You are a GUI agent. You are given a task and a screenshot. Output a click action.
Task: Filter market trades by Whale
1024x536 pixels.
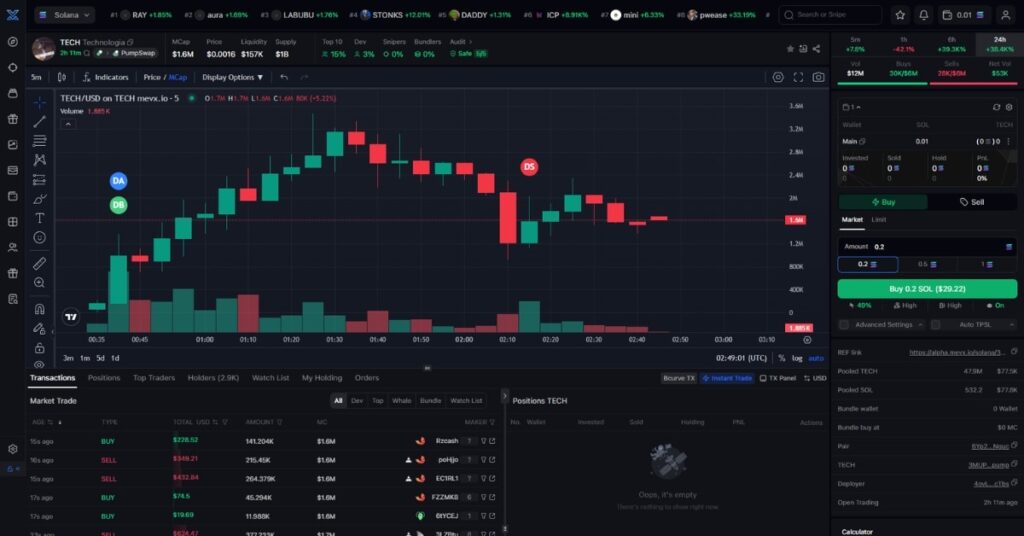pos(402,401)
